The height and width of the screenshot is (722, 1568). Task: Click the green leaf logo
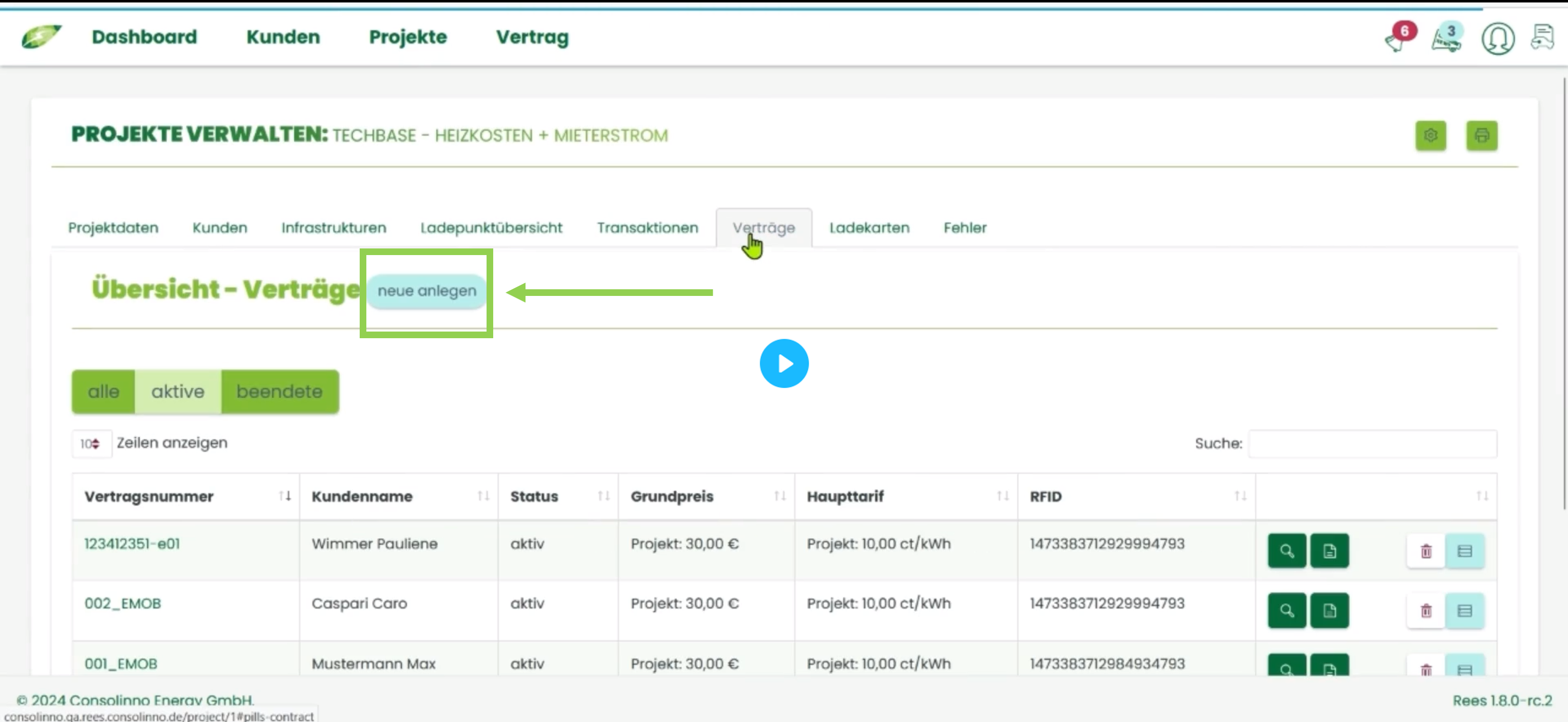click(41, 37)
